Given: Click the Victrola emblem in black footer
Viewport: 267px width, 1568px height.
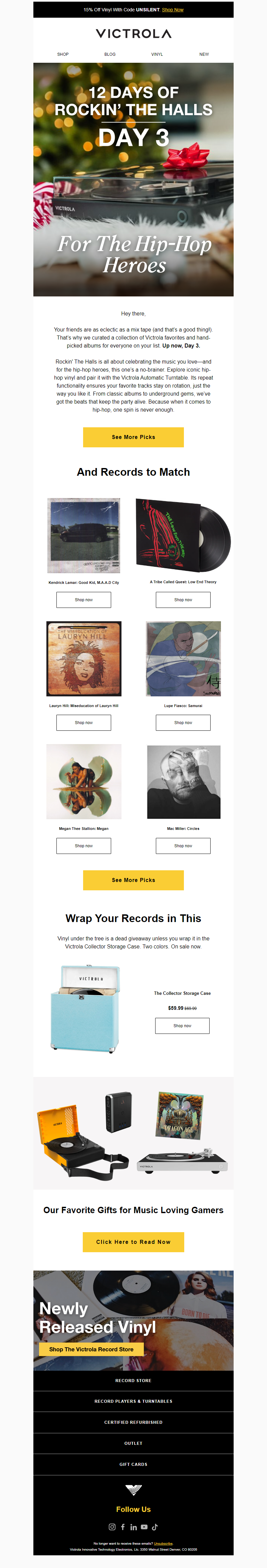Looking at the screenshot, I should click(133, 1490).
